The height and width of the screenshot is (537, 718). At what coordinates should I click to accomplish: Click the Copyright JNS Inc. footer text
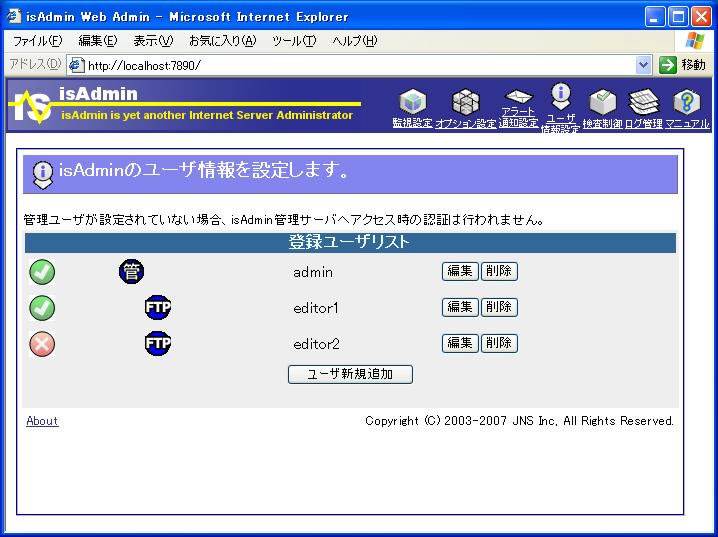point(519,421)
